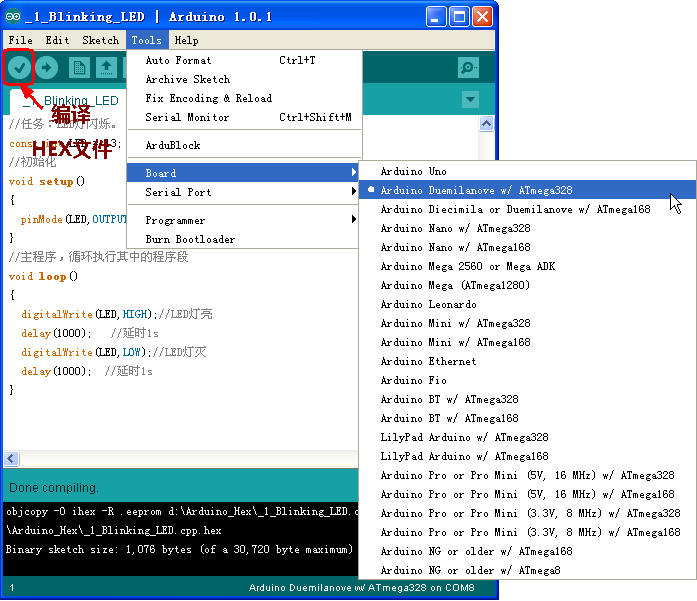Click the Upload arrow icon
Screen dimensions: 697x601
click(x=47, y=68)
